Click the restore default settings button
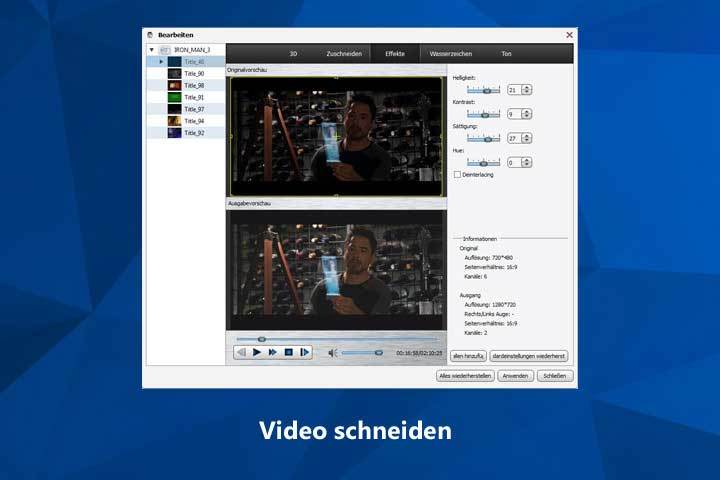 [x=529, y=356]
